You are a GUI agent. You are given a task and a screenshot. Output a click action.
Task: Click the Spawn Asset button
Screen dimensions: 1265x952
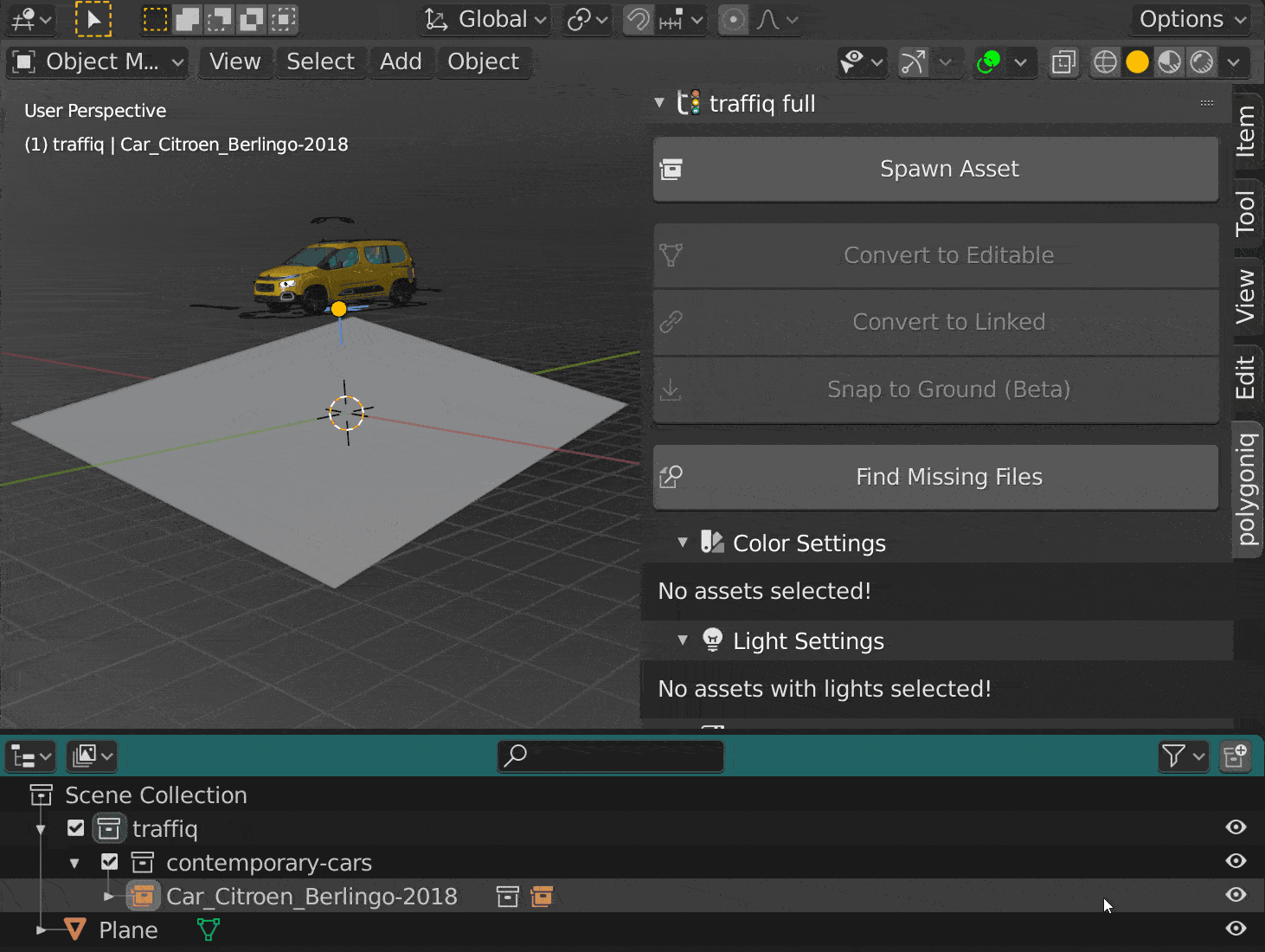click(935, 169)
